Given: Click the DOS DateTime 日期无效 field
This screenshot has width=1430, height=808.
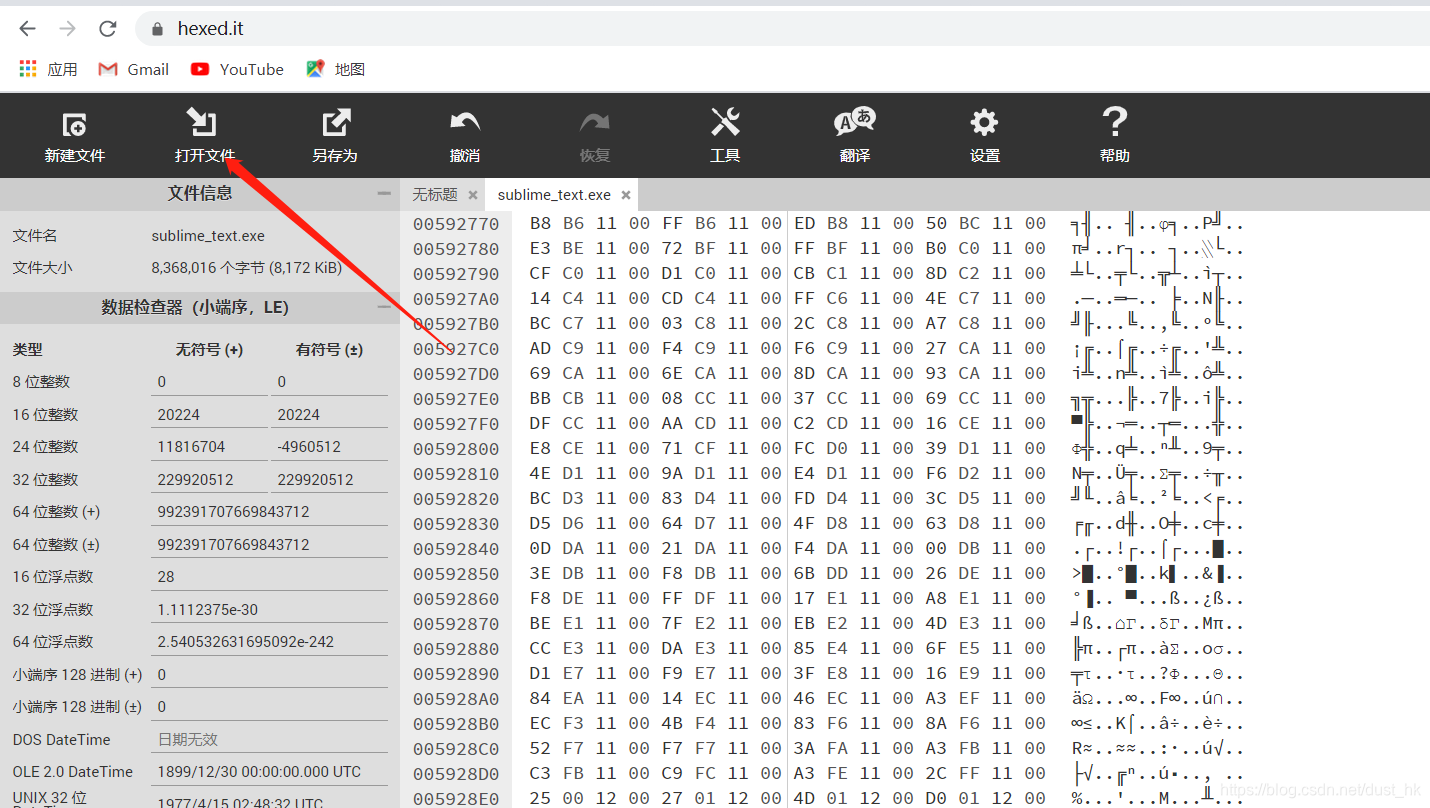Looking at the screenshot, I should pyautogui.click(x=269, y=740).
